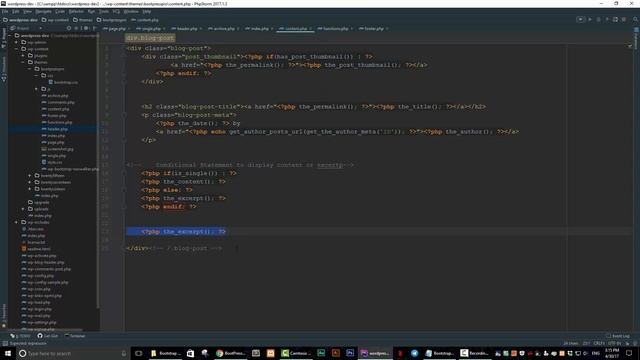
Task: Expand the wp-admin folder
Action: pos(17,42)
